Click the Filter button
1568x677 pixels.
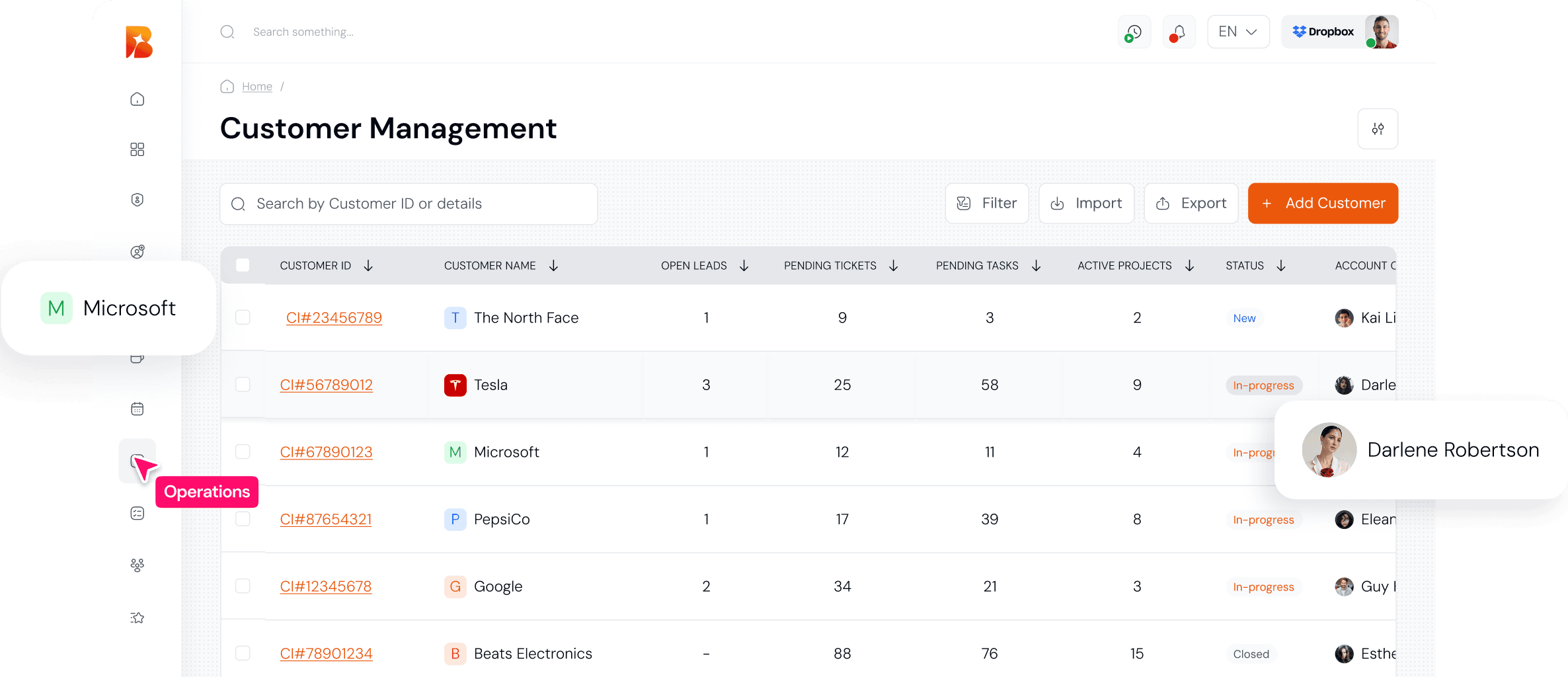pos(986,203)
